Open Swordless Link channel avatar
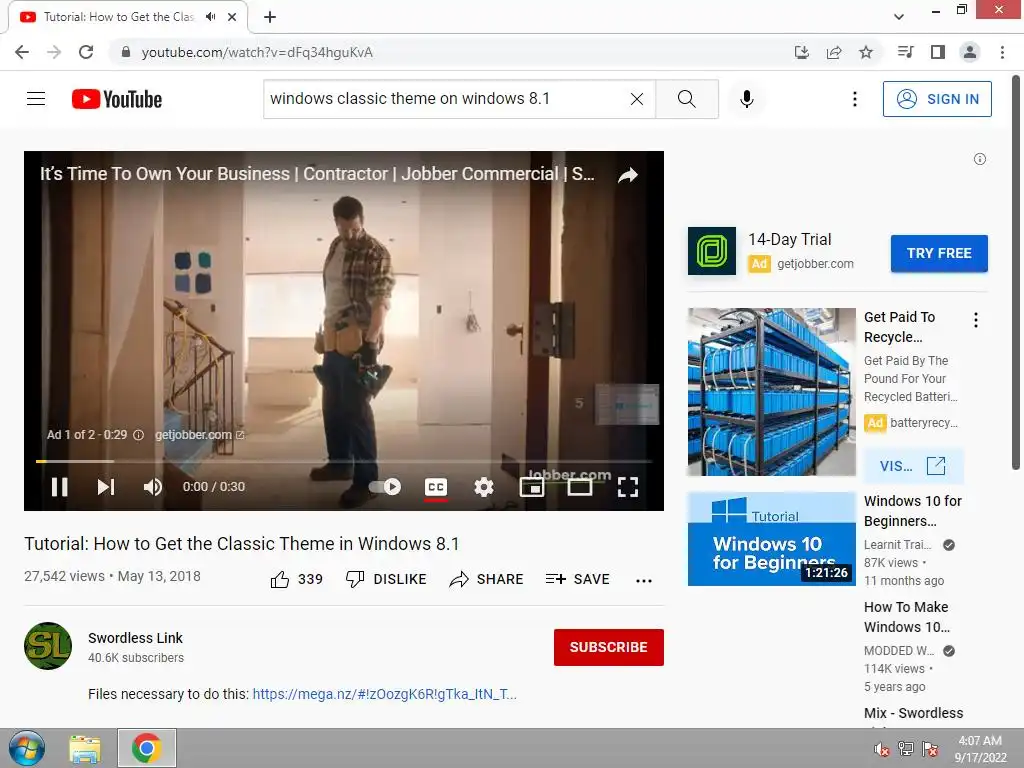Image resolution: width=1024 pixels, height=768 pixels. click(x=48, y=646)
